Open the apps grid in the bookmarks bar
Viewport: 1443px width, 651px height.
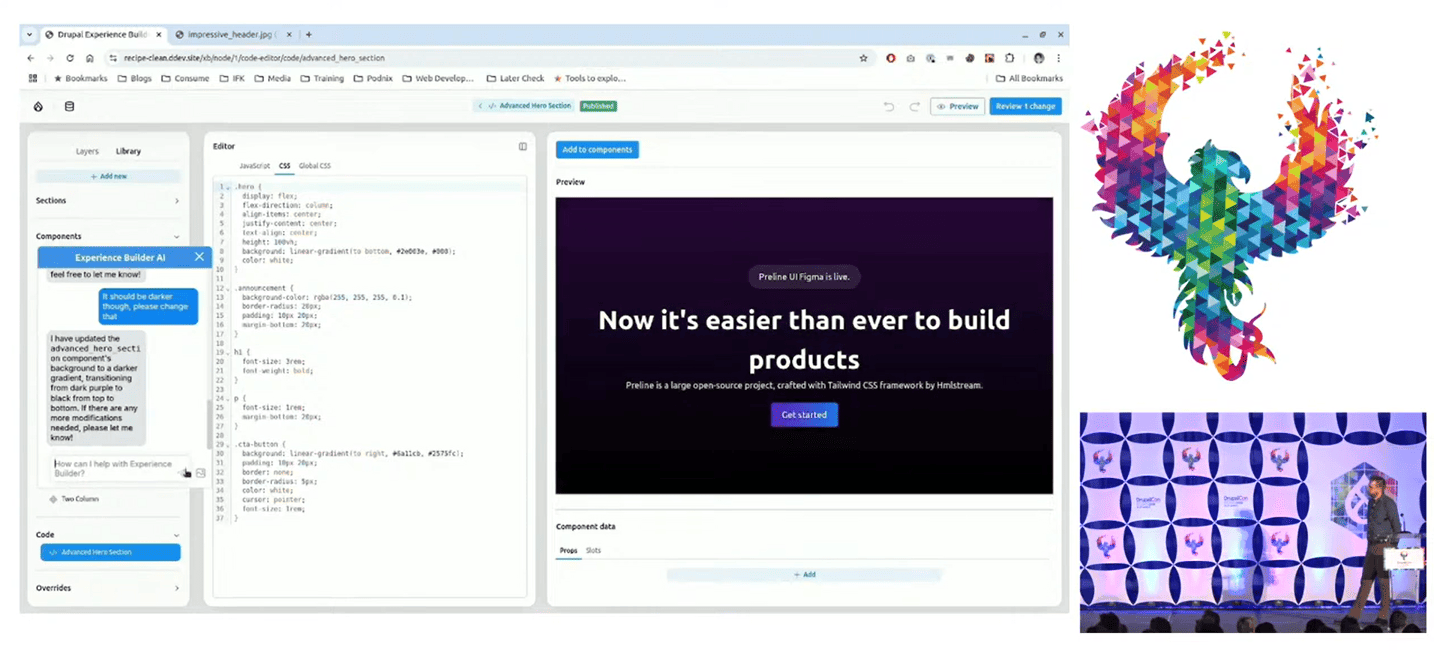(33, 78)
